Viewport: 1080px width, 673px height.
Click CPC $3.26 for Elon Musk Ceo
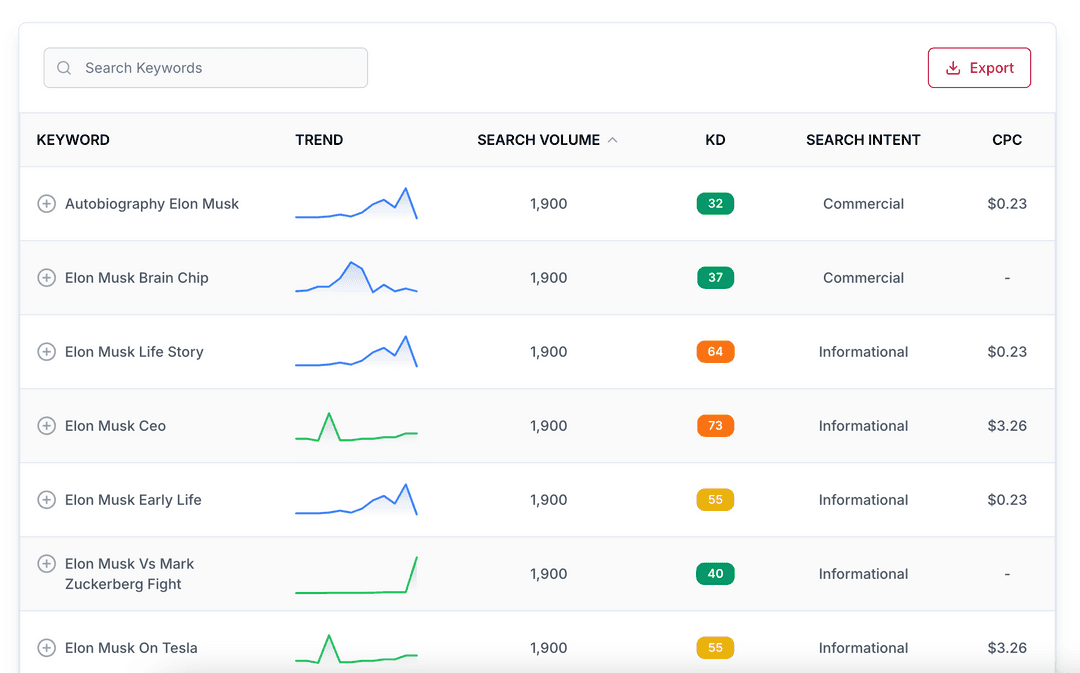(x=1007, y=426)
